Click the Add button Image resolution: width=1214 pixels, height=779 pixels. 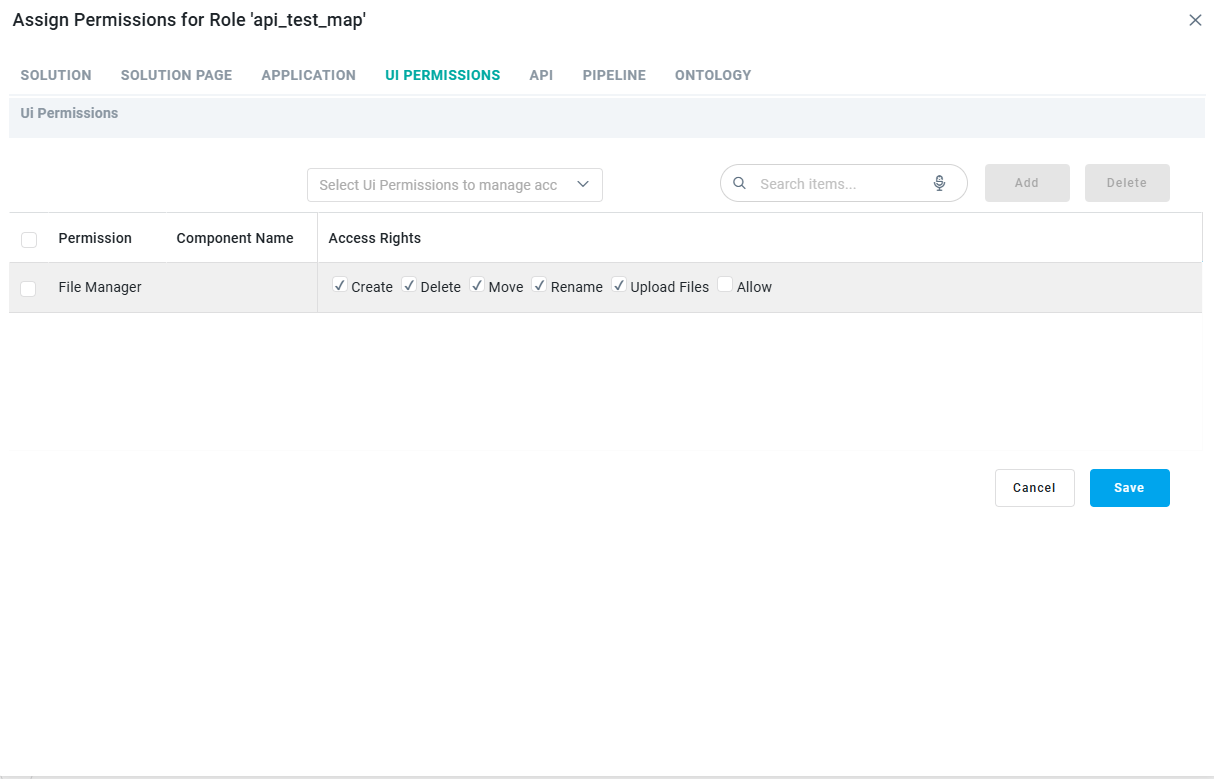1027,183
